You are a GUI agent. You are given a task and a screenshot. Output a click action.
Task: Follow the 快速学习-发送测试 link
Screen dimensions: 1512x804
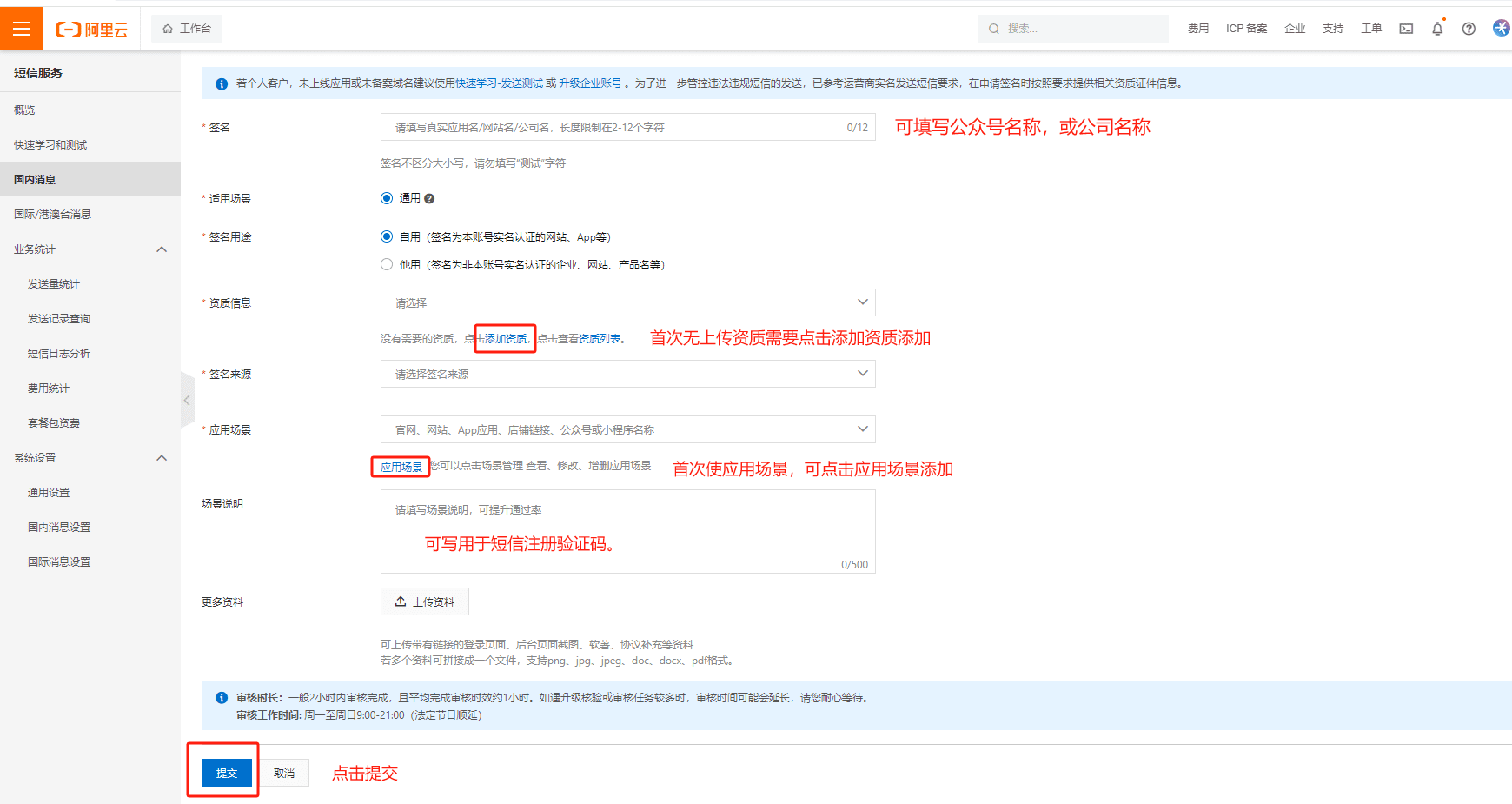pyautogui.click(x=500, y=83)
